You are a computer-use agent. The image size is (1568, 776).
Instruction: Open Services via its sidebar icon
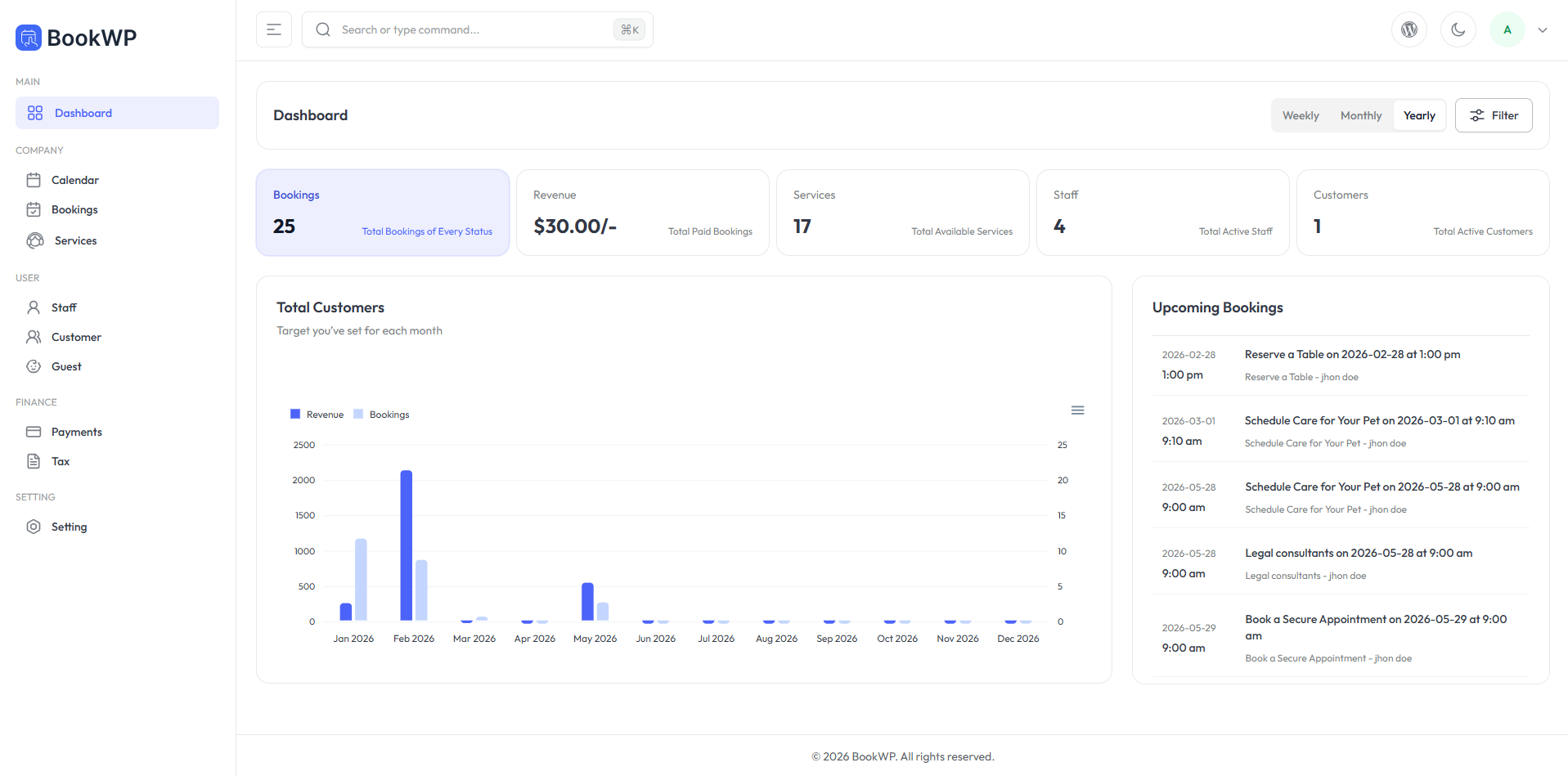[35, 240]
